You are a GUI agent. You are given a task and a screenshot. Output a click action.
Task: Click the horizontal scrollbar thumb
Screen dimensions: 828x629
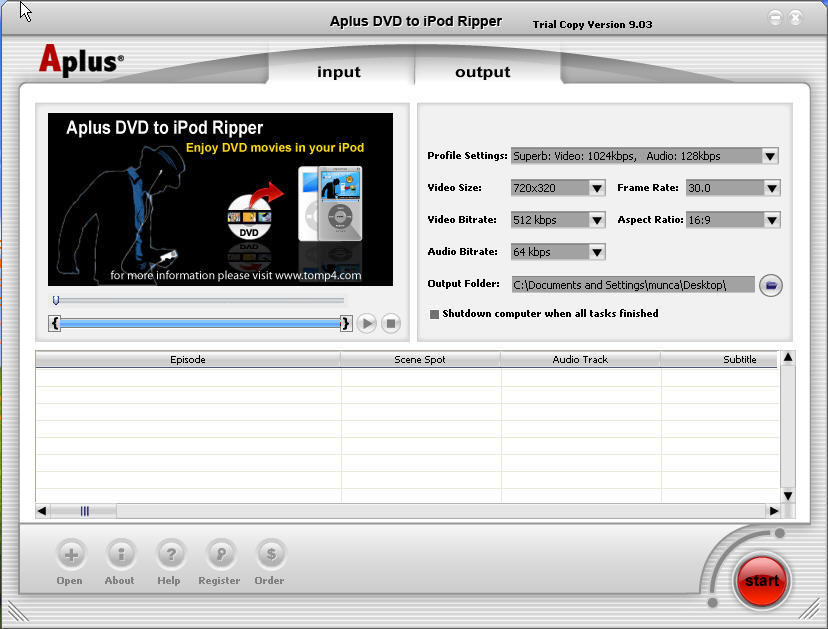click(84, 511)
